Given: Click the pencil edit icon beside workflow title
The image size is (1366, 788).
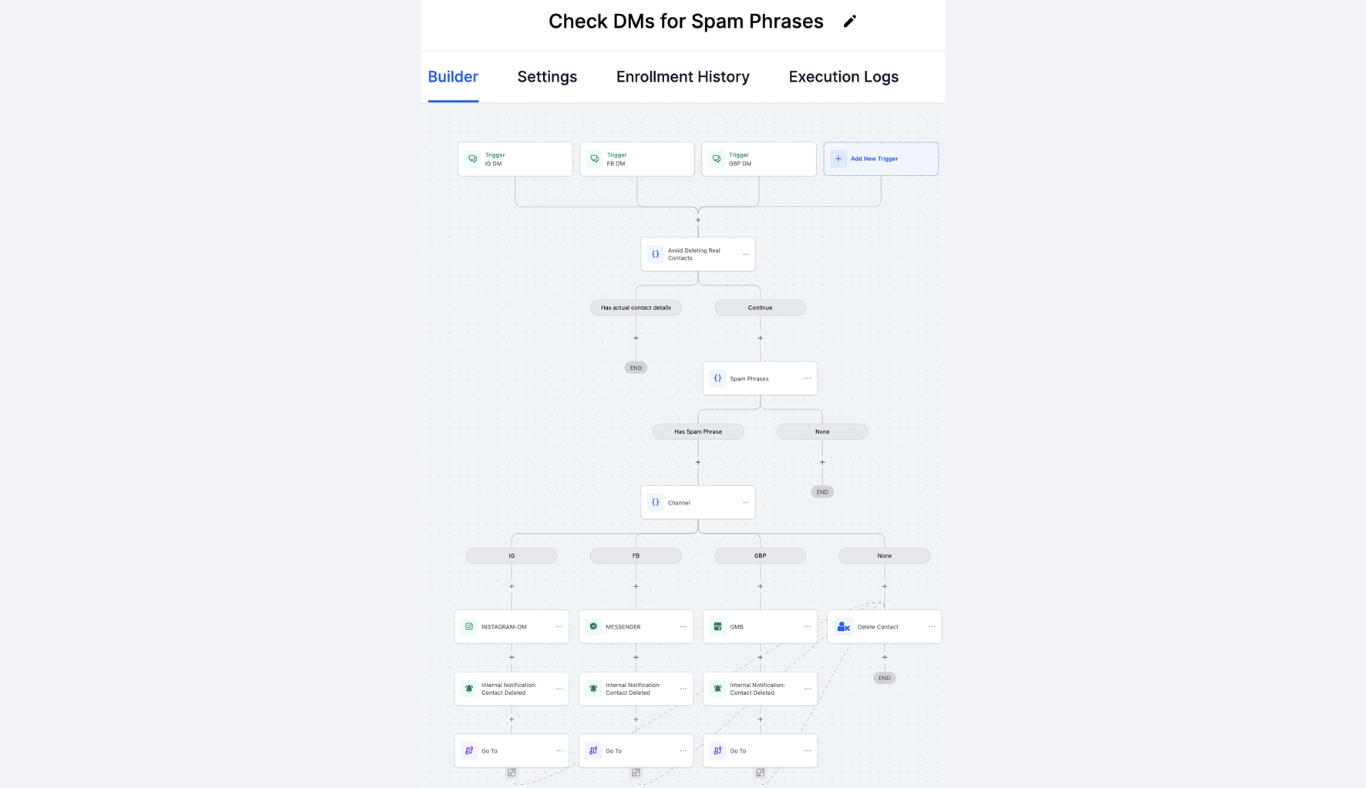Looking at the screenshot, I should coord(850,21).
